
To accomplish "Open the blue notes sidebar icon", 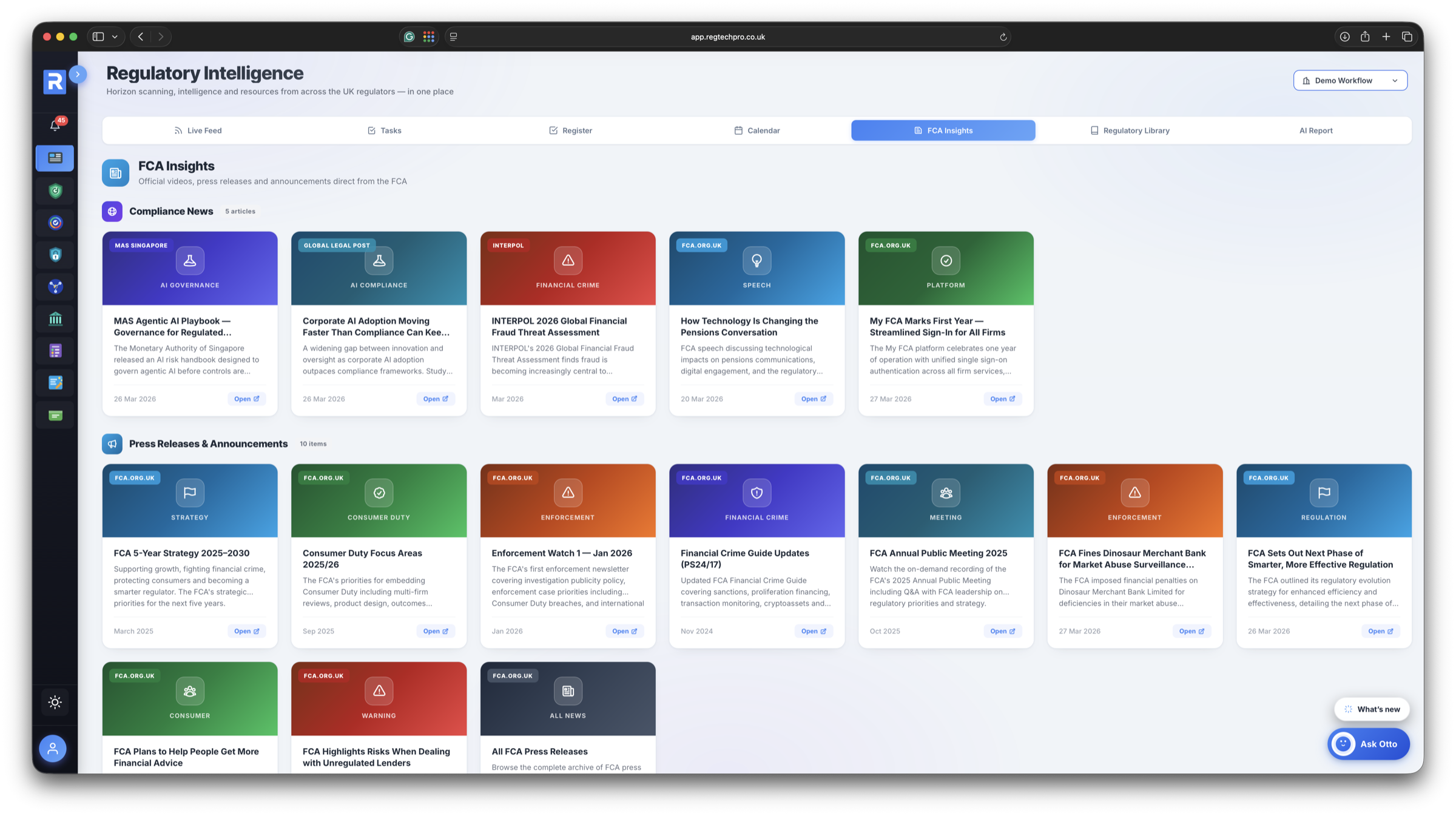I will click(55, 383).
